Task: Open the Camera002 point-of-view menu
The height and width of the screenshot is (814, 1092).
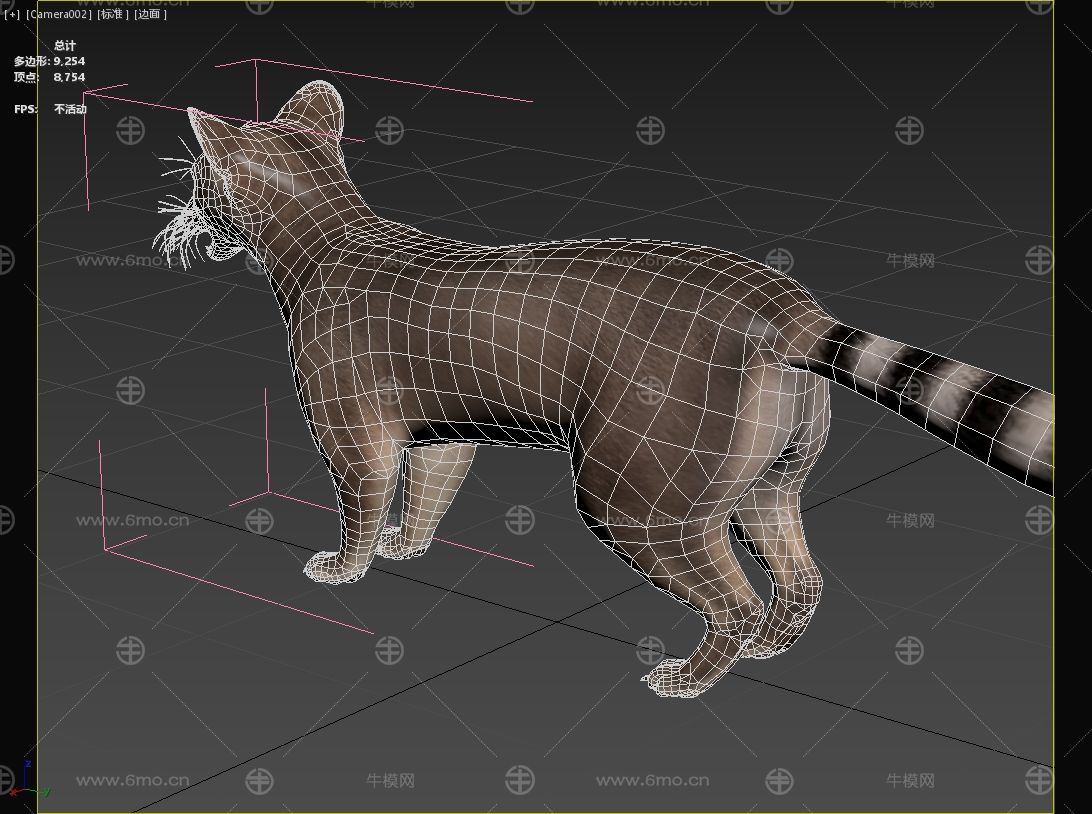Action: [x=59, y=15]
